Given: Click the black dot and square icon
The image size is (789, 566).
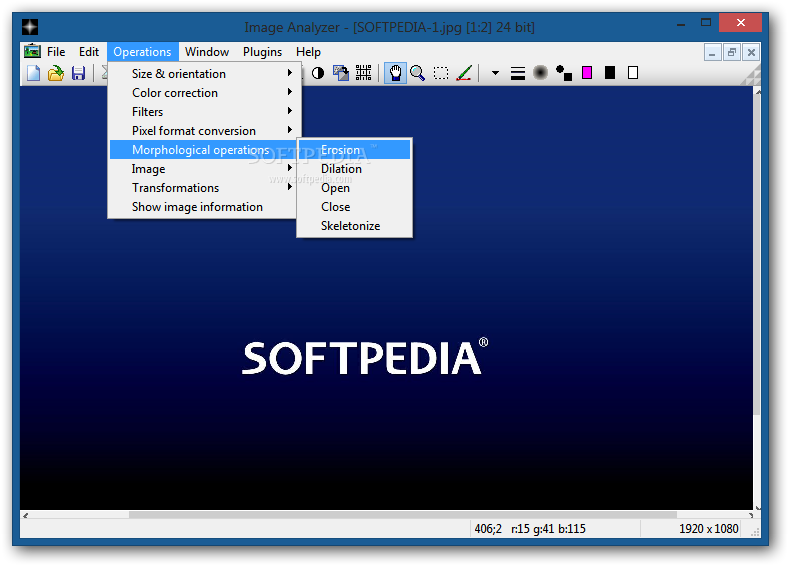Looking at the screenshot, I should tap(564, 73).
